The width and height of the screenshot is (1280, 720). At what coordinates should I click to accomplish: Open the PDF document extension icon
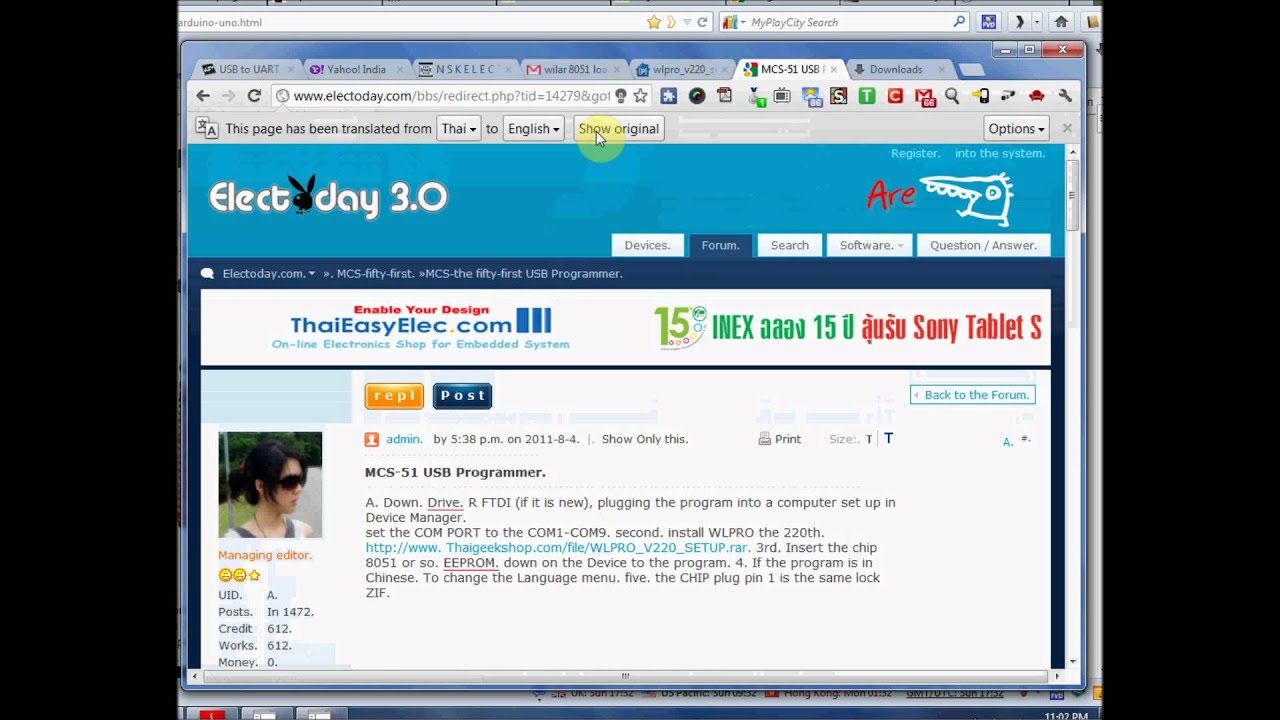pos(725,96)
